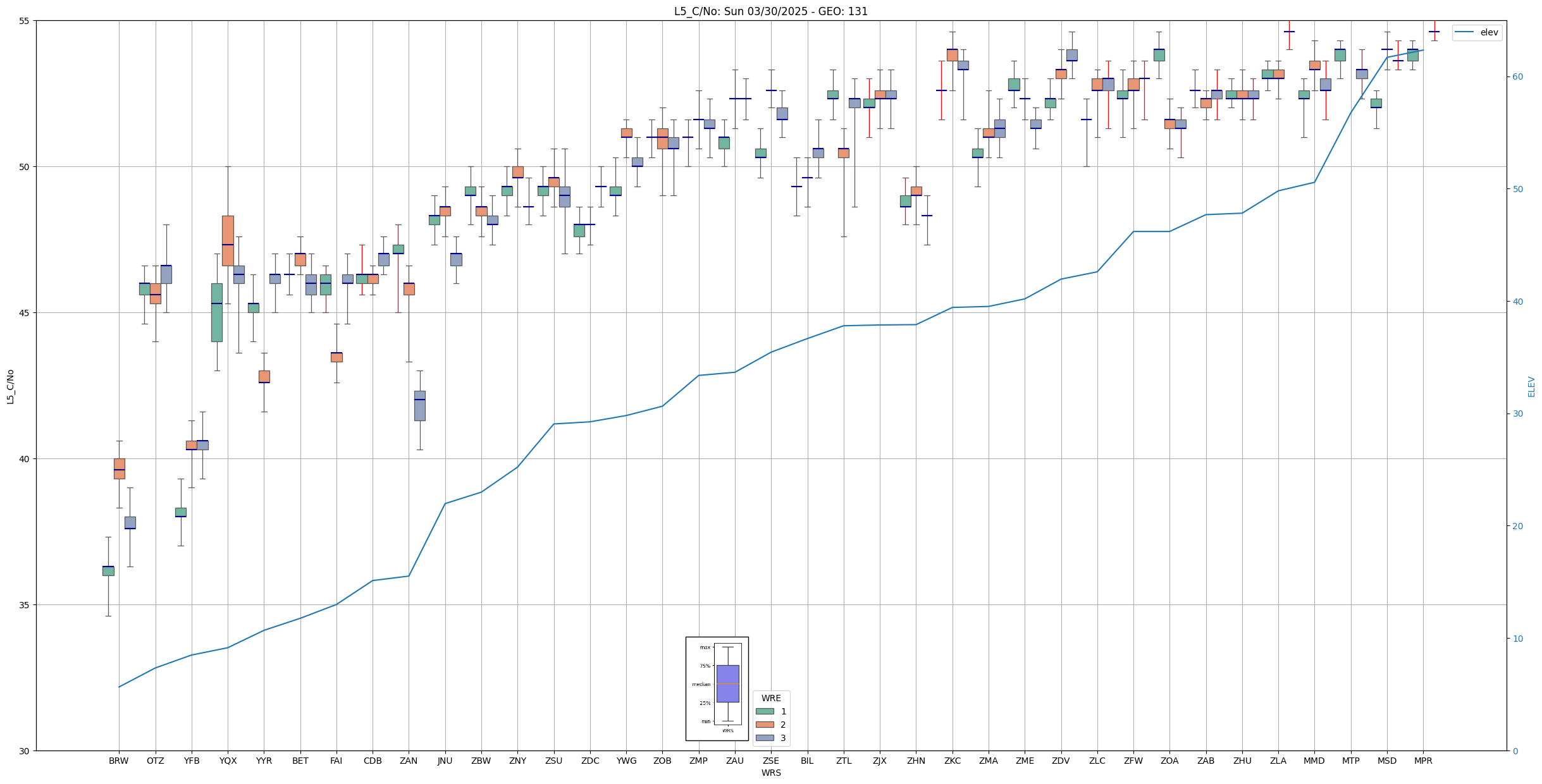Image resolution: width=1542 pixels, height=784 pixels.
Task: Click the WRE legend title
Action: coord(770,698)
